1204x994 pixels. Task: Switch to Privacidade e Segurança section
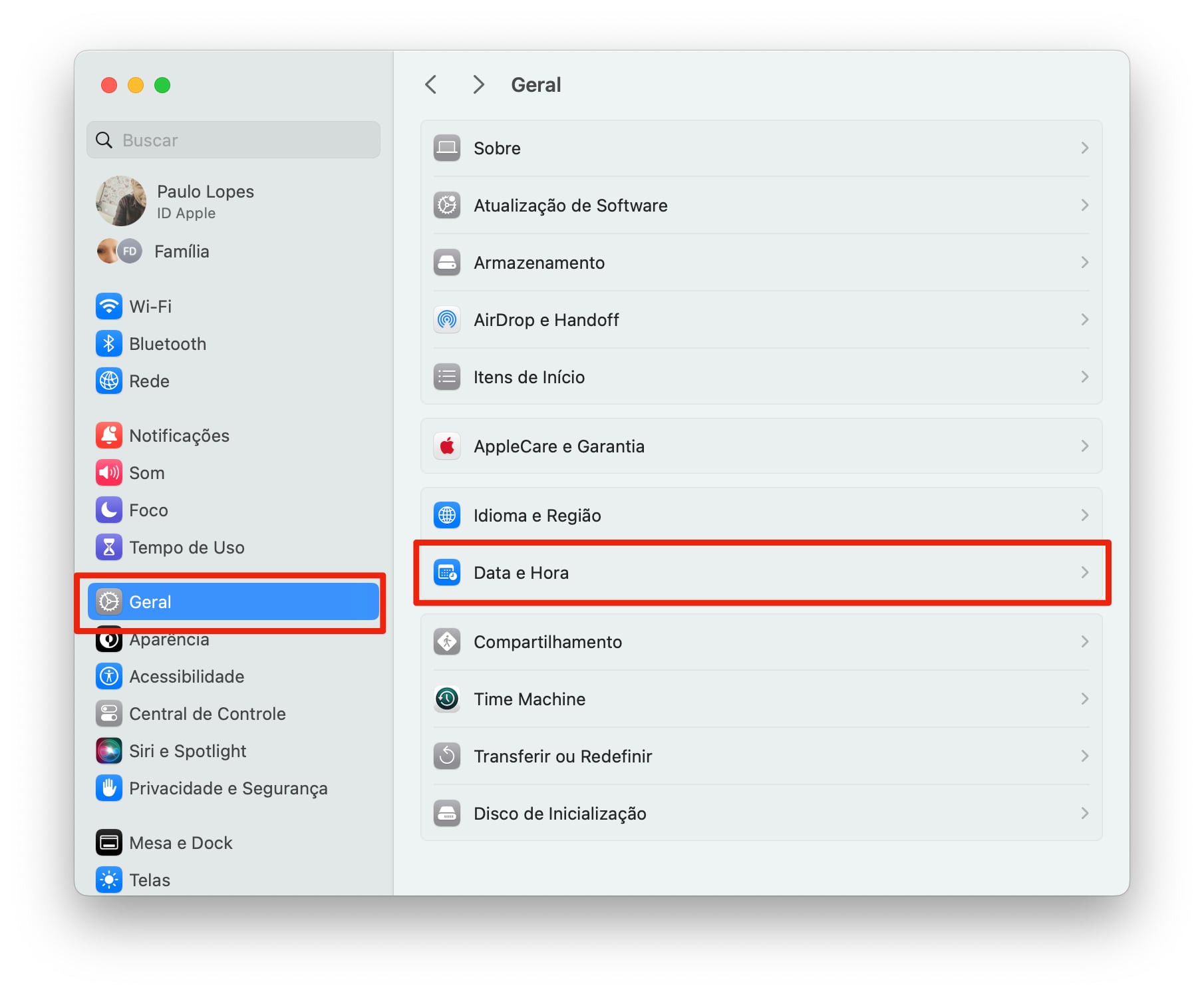[227, 788]
